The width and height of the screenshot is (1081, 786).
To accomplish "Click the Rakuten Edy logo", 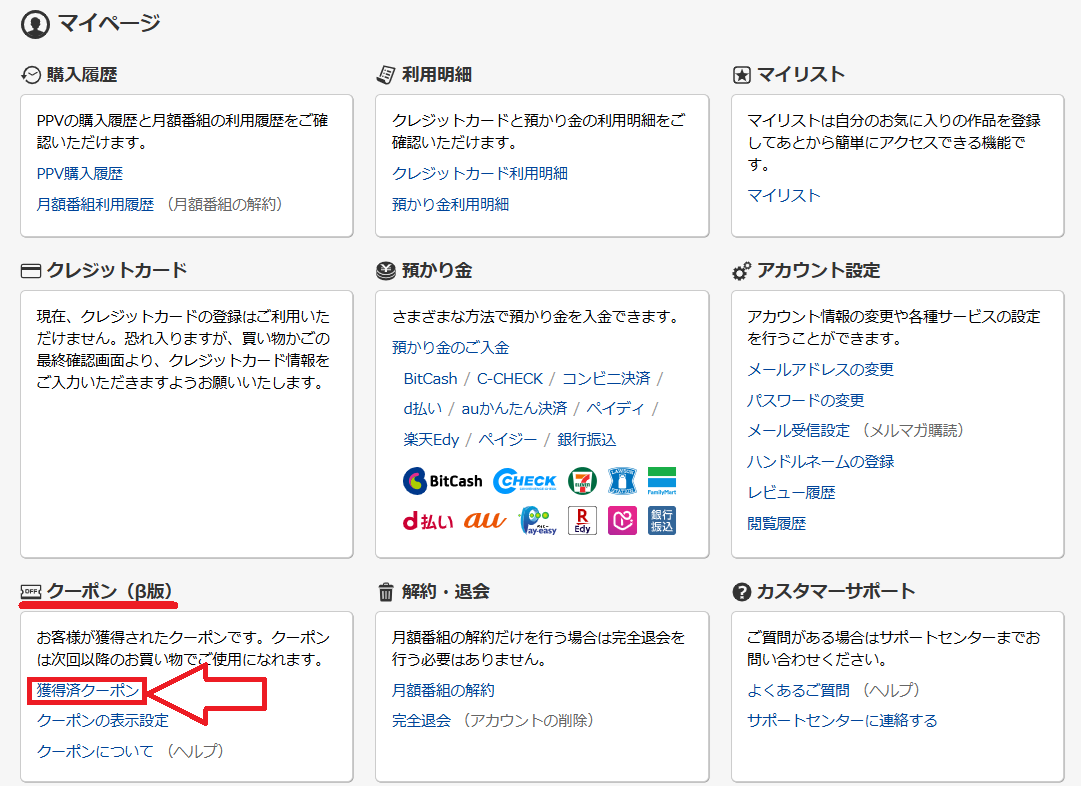I will pyautogui.click(x=582, y=521).
